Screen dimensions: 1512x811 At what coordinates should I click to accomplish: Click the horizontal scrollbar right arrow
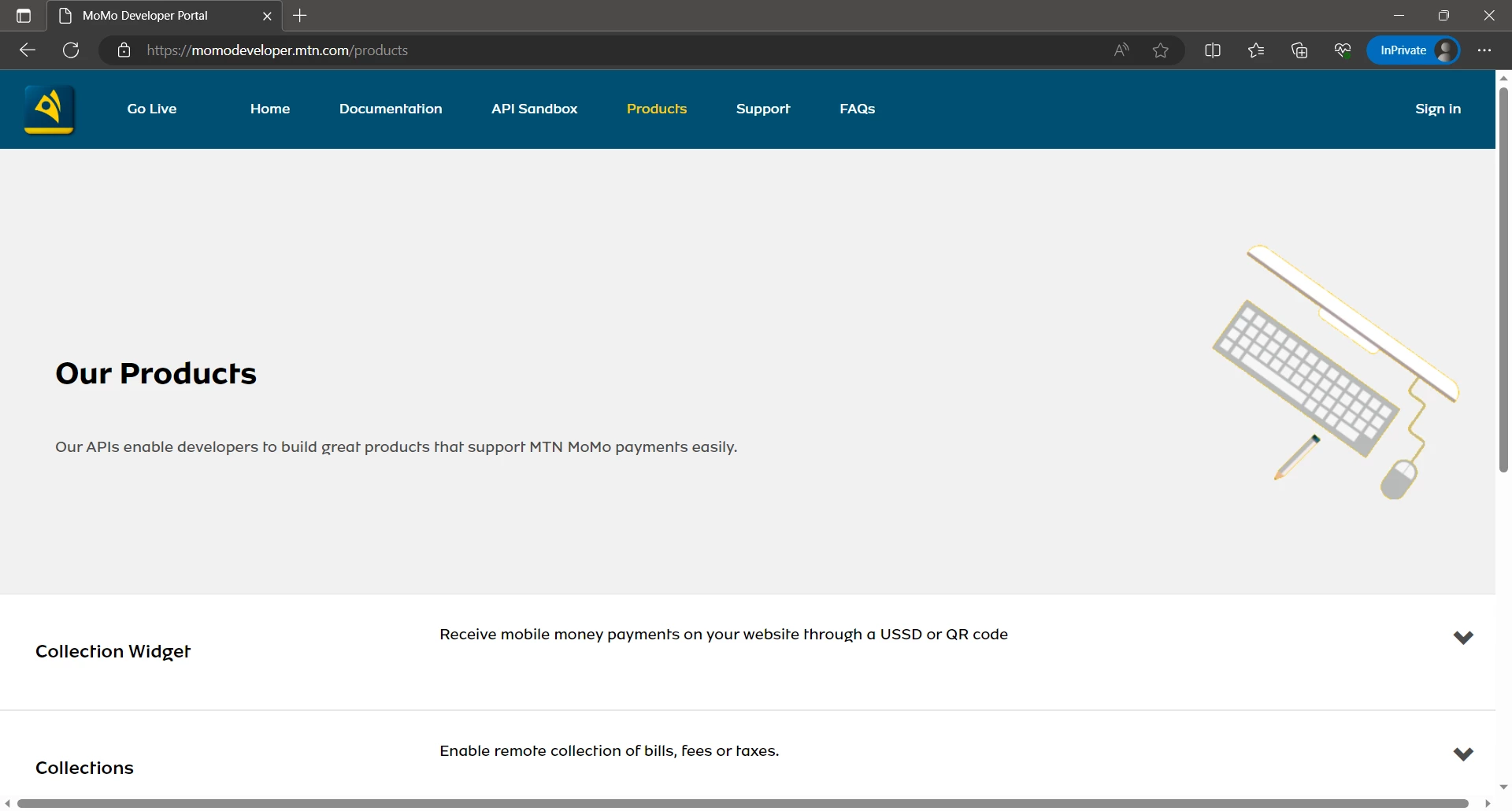point(1488,804)
